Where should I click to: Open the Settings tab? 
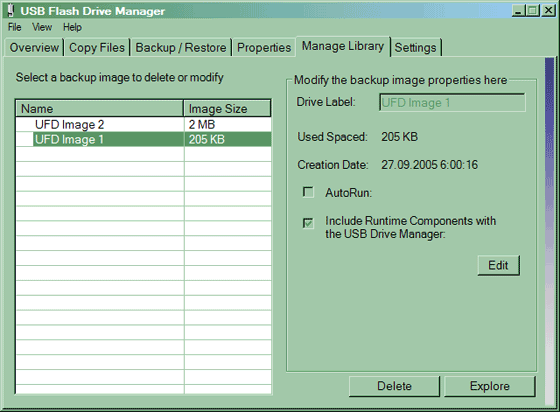point(416,47)
